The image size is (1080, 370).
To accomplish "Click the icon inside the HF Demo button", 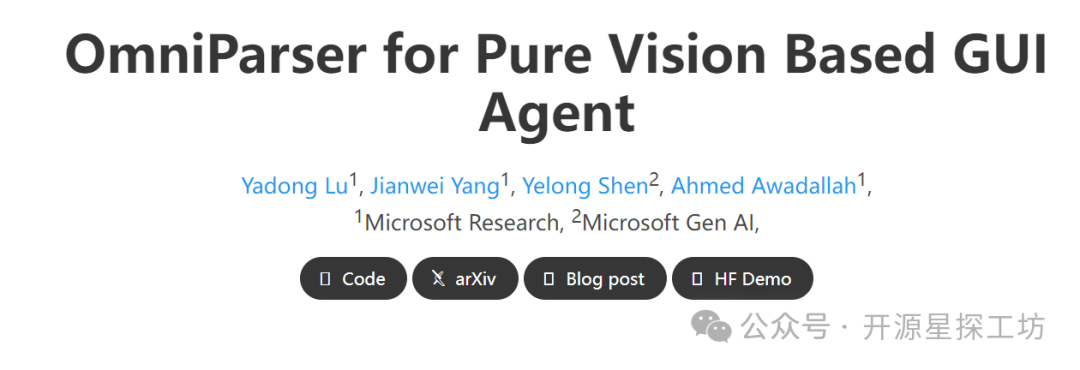I will tap(697, 279).
